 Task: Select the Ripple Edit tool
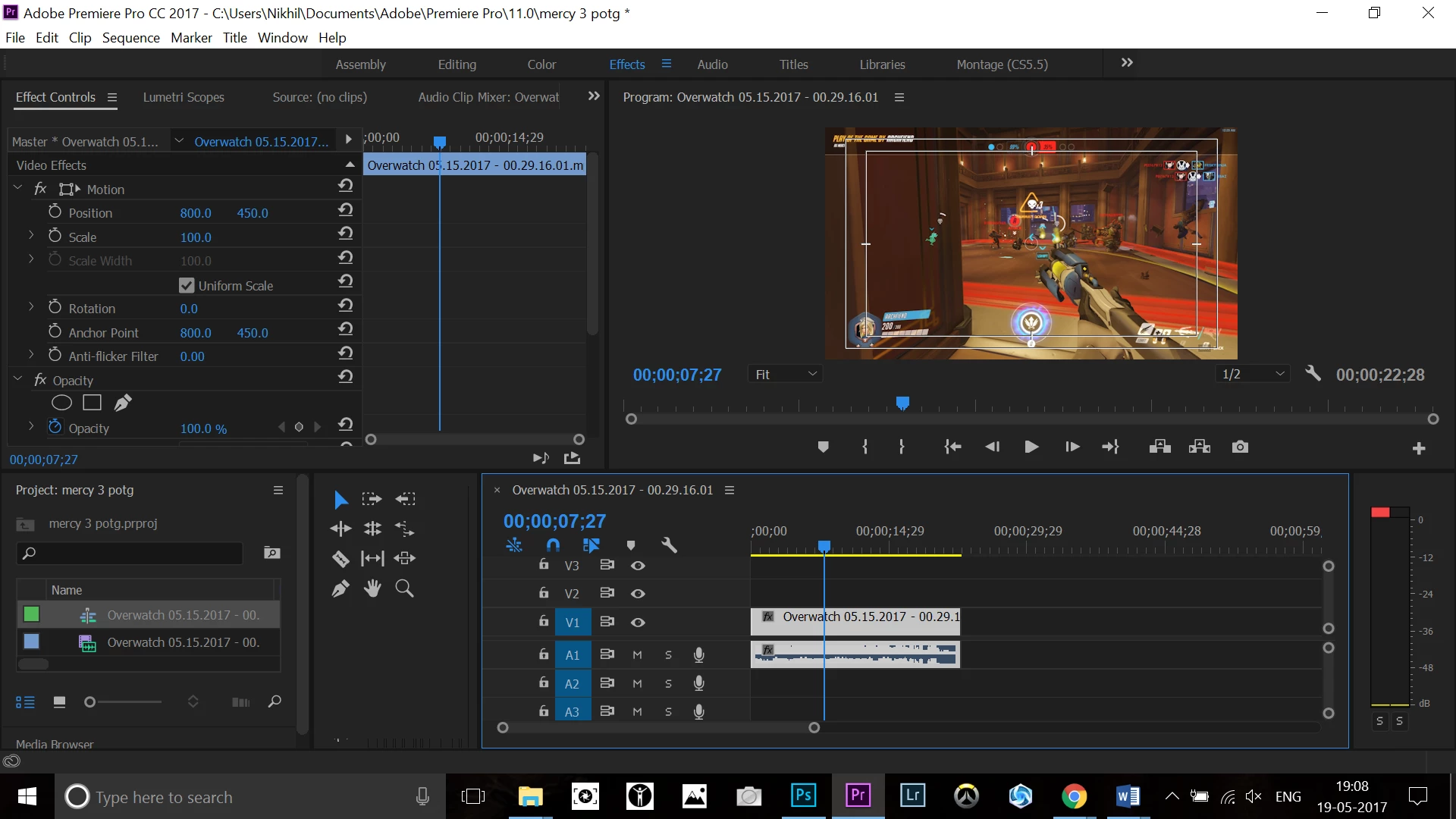click(340, 529)
